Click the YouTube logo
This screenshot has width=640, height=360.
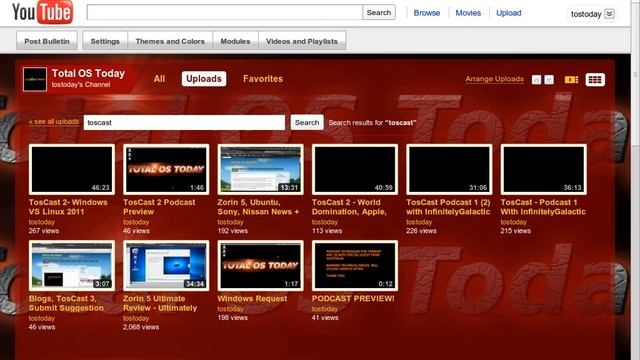pos(42,12)
